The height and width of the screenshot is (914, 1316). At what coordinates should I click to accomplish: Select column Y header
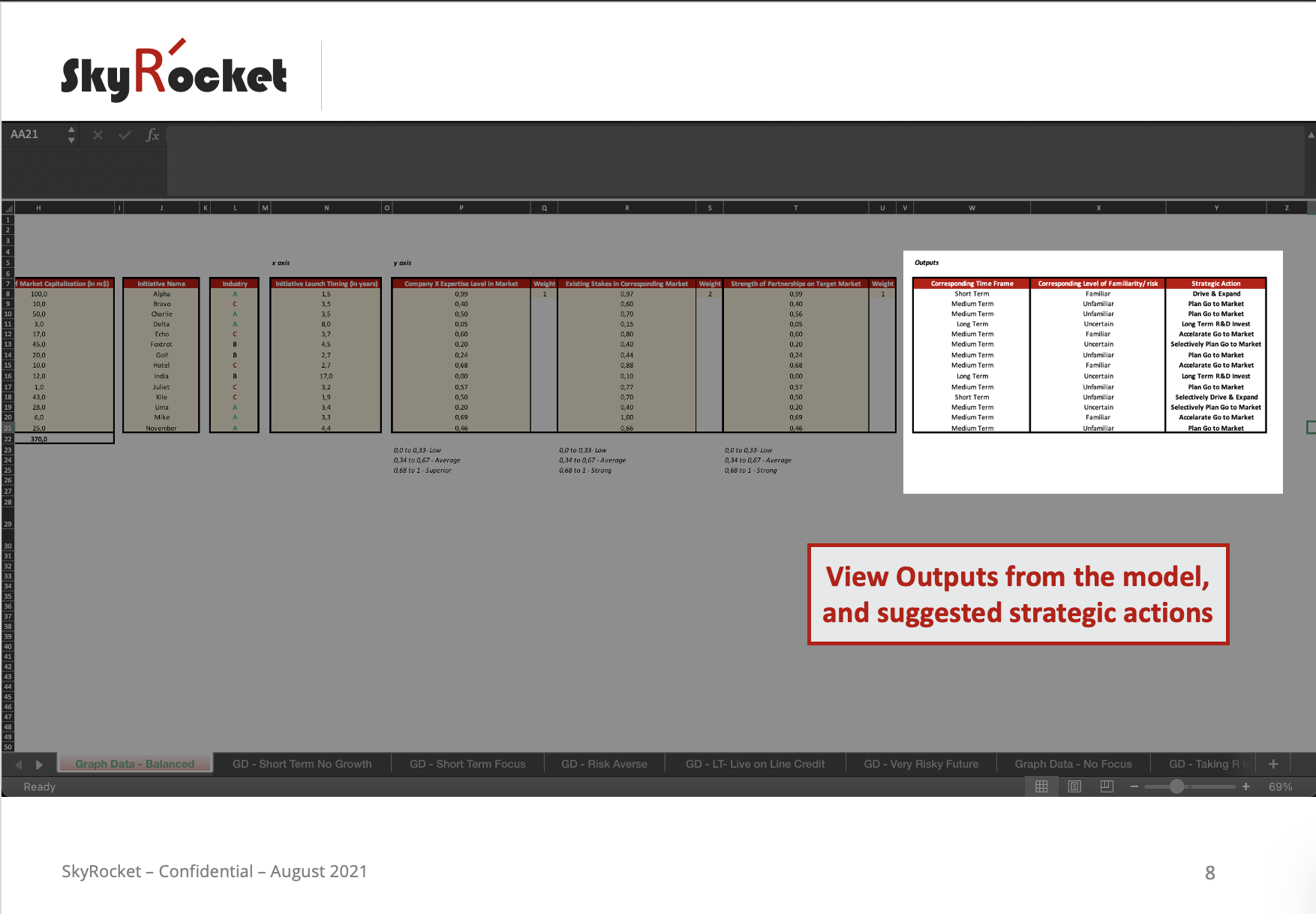(x=1216, y=208)
